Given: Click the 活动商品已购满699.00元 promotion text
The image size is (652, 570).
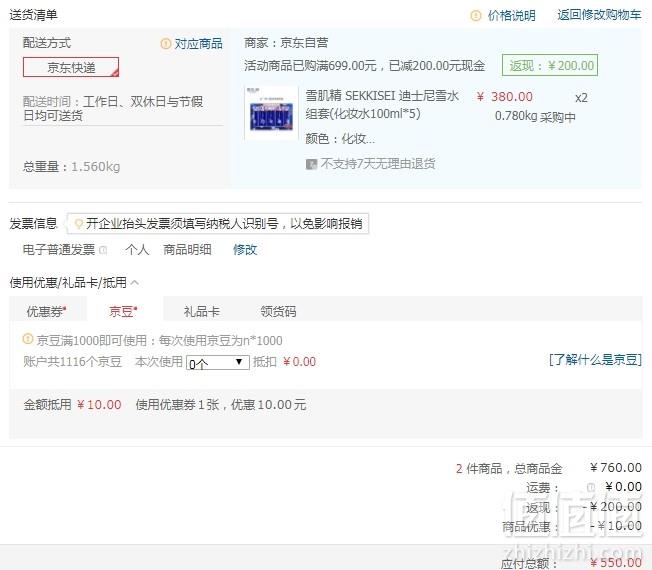Looking at the screenshot, I should point(364,66).
